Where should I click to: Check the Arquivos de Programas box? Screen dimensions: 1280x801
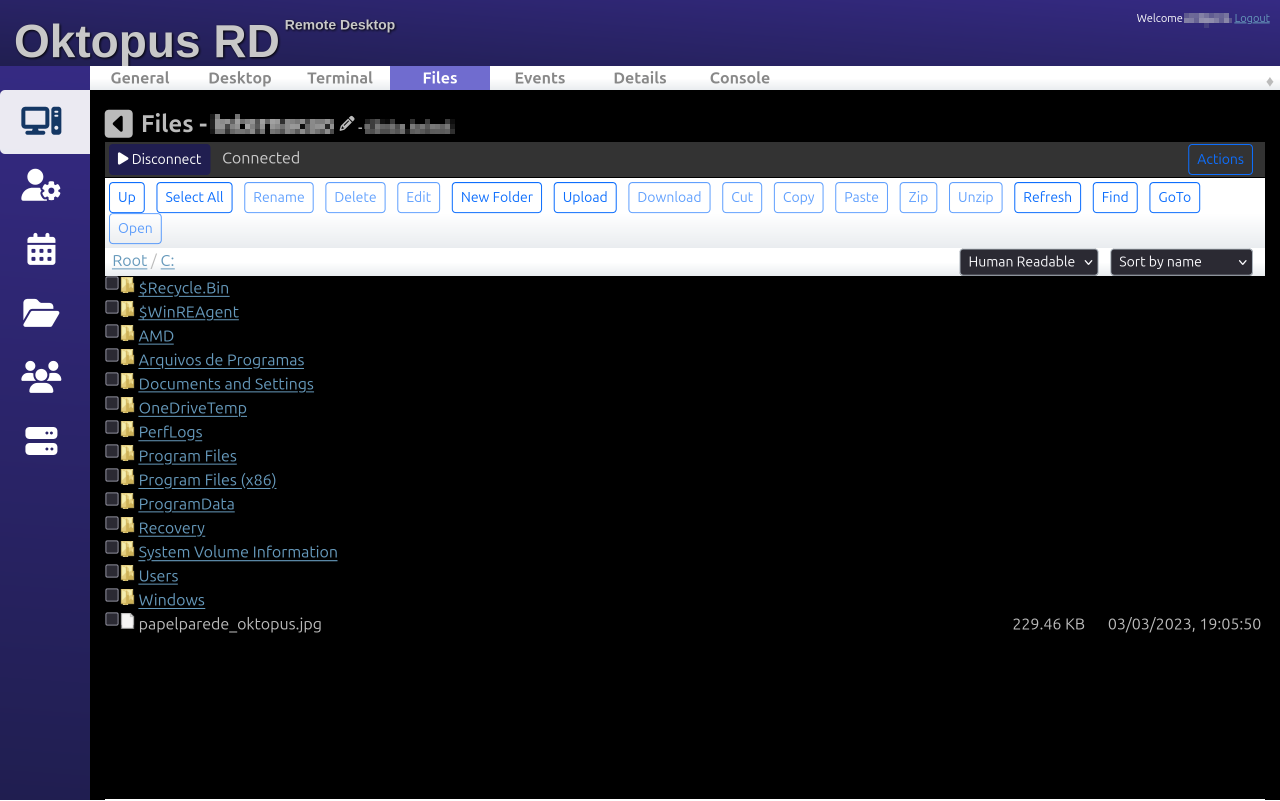click(x=112, y=356)
